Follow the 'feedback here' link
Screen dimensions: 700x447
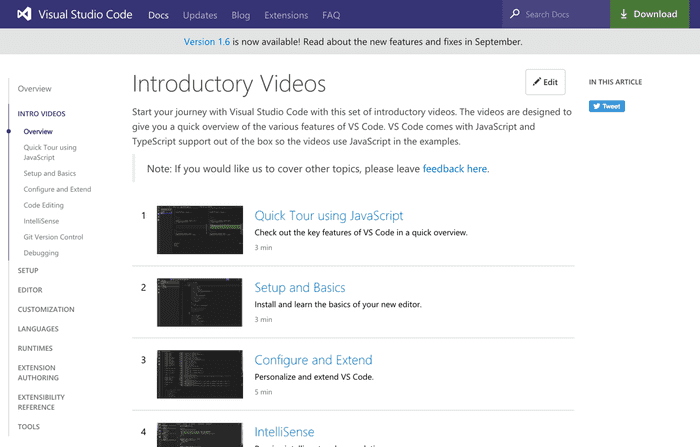tap(455, 169)
